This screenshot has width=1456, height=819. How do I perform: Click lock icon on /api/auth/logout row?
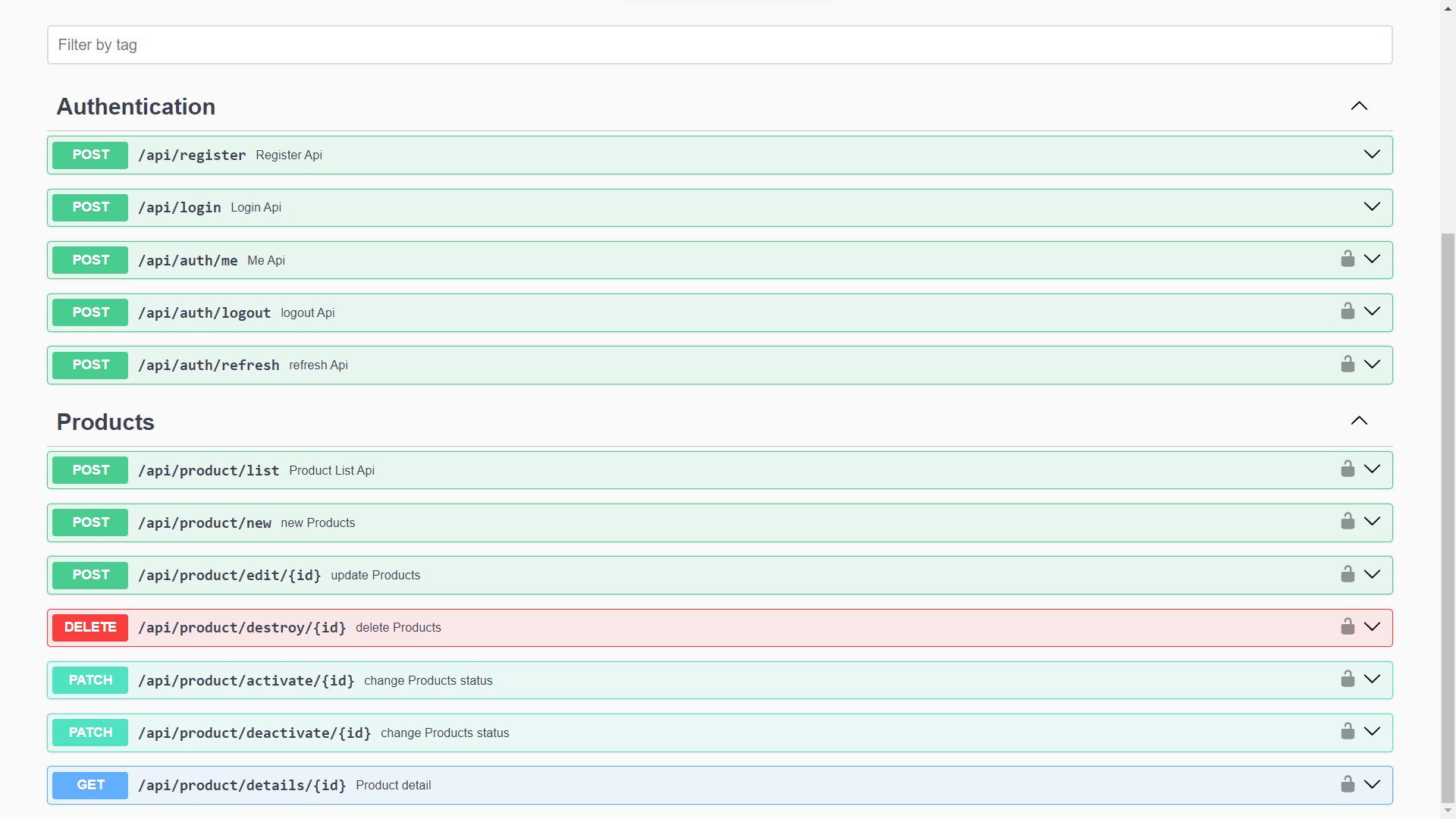click(1348, 312)
